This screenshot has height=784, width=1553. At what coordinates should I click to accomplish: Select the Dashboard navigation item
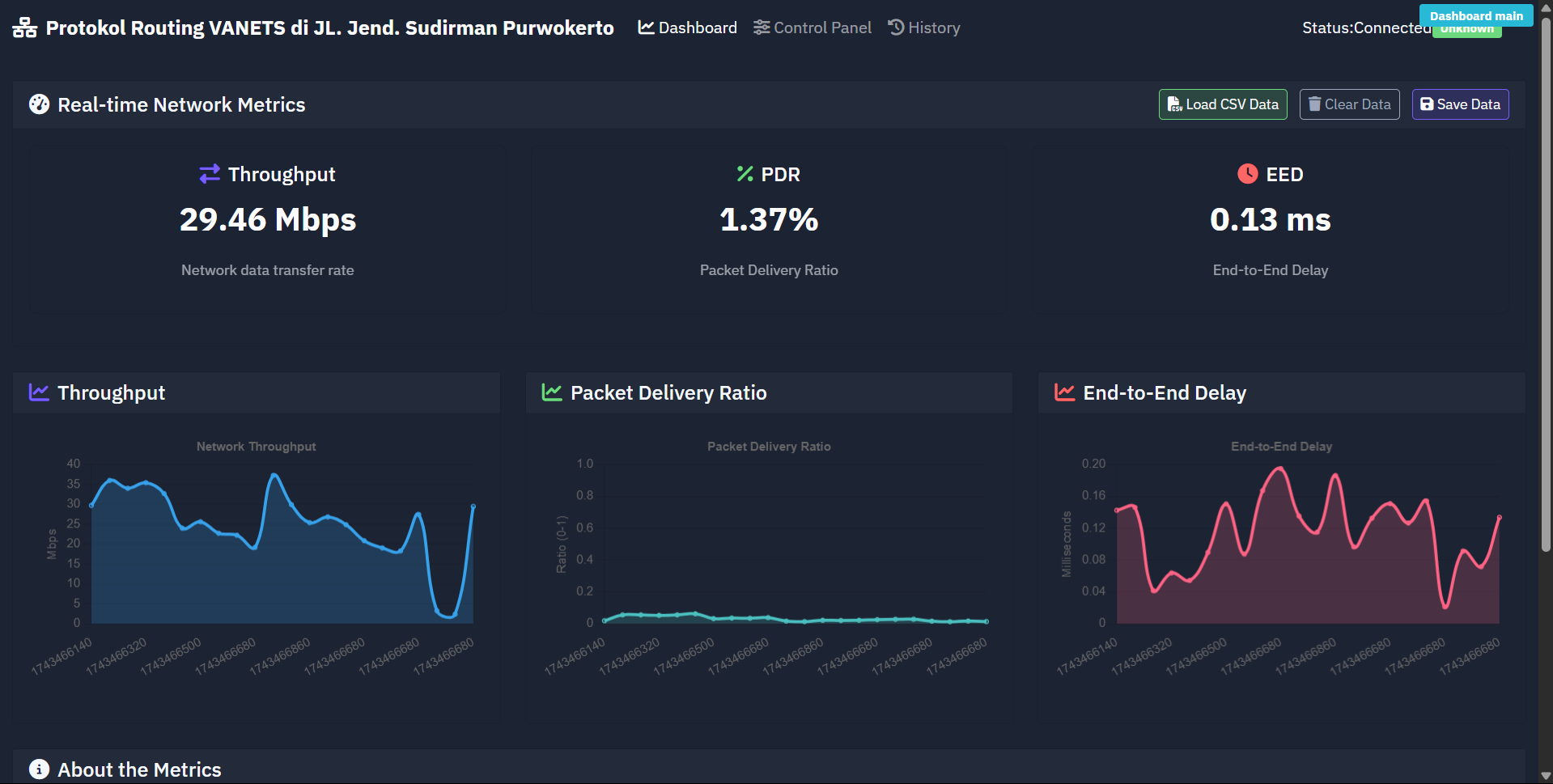point(686,27)
